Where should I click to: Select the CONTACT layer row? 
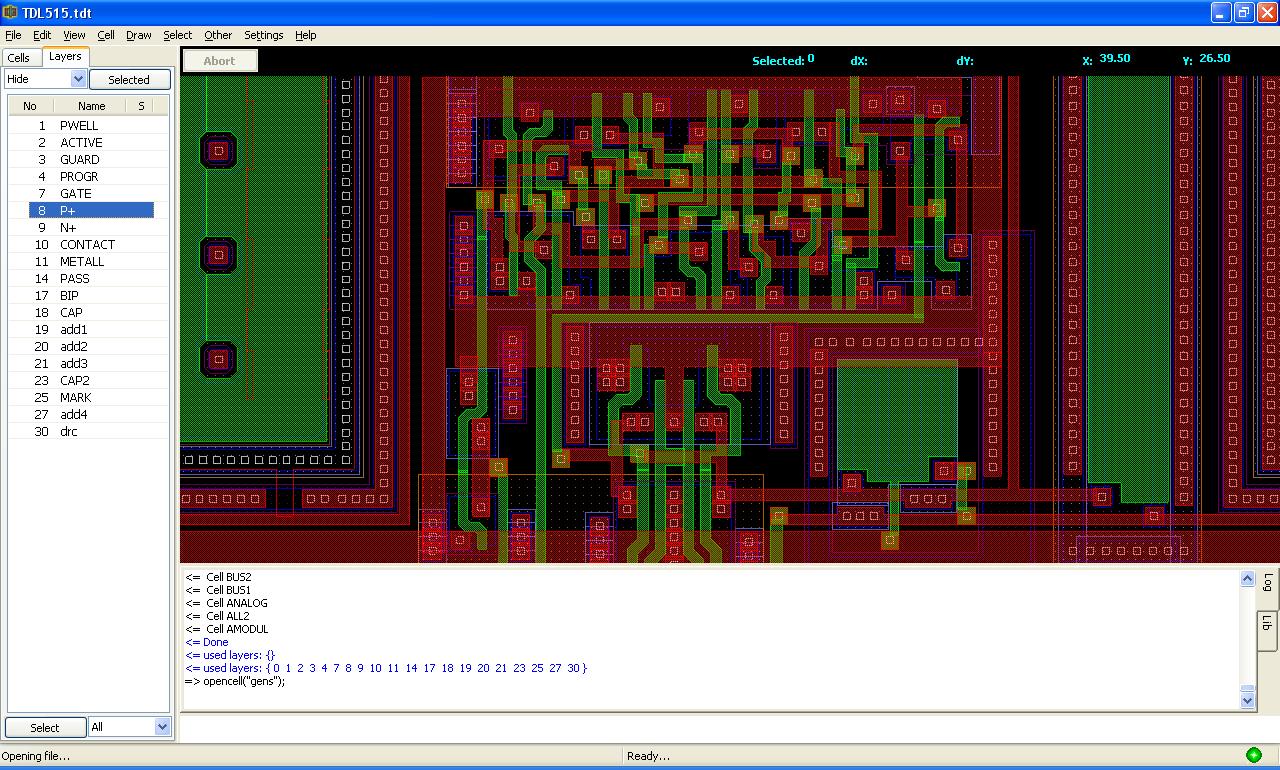90,245
